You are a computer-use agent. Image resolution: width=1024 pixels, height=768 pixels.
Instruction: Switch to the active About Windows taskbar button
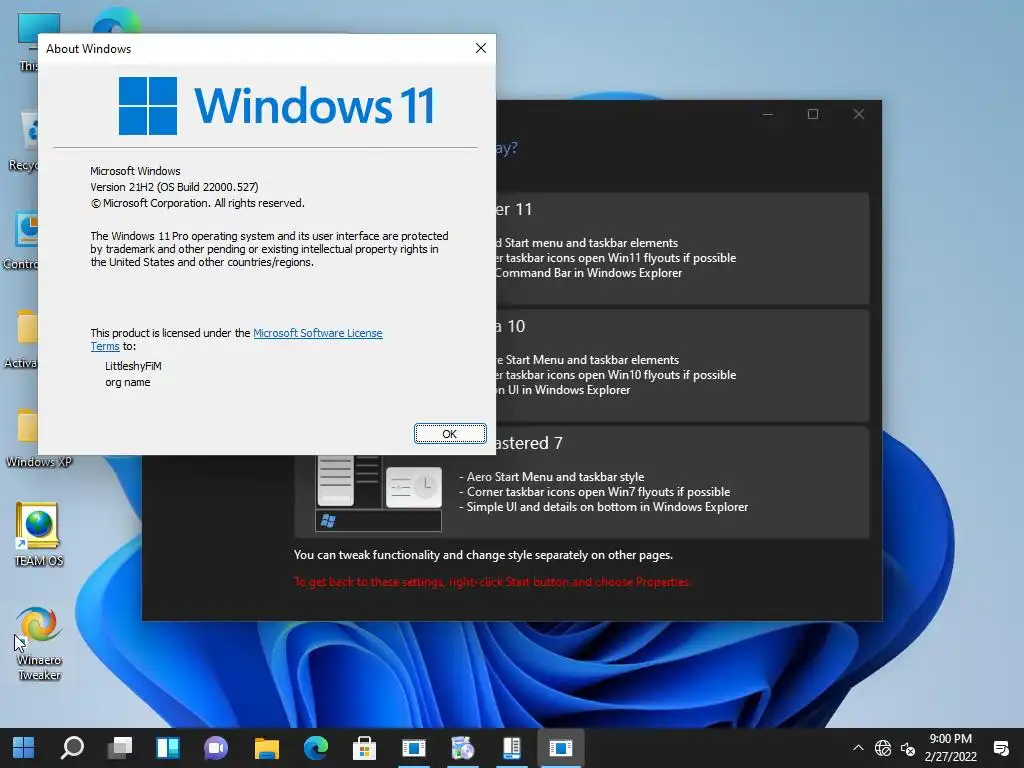point(560,748)
